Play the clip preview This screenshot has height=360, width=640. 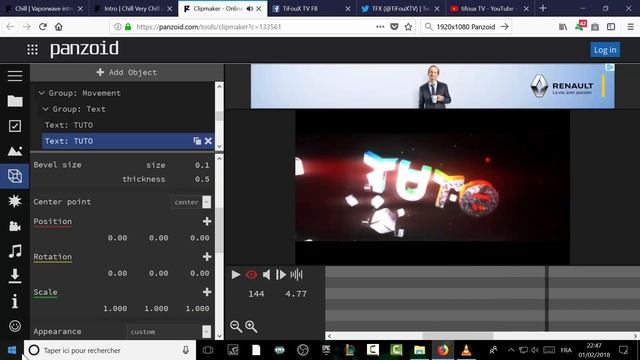pyautogui.click(x=236, y=275)
